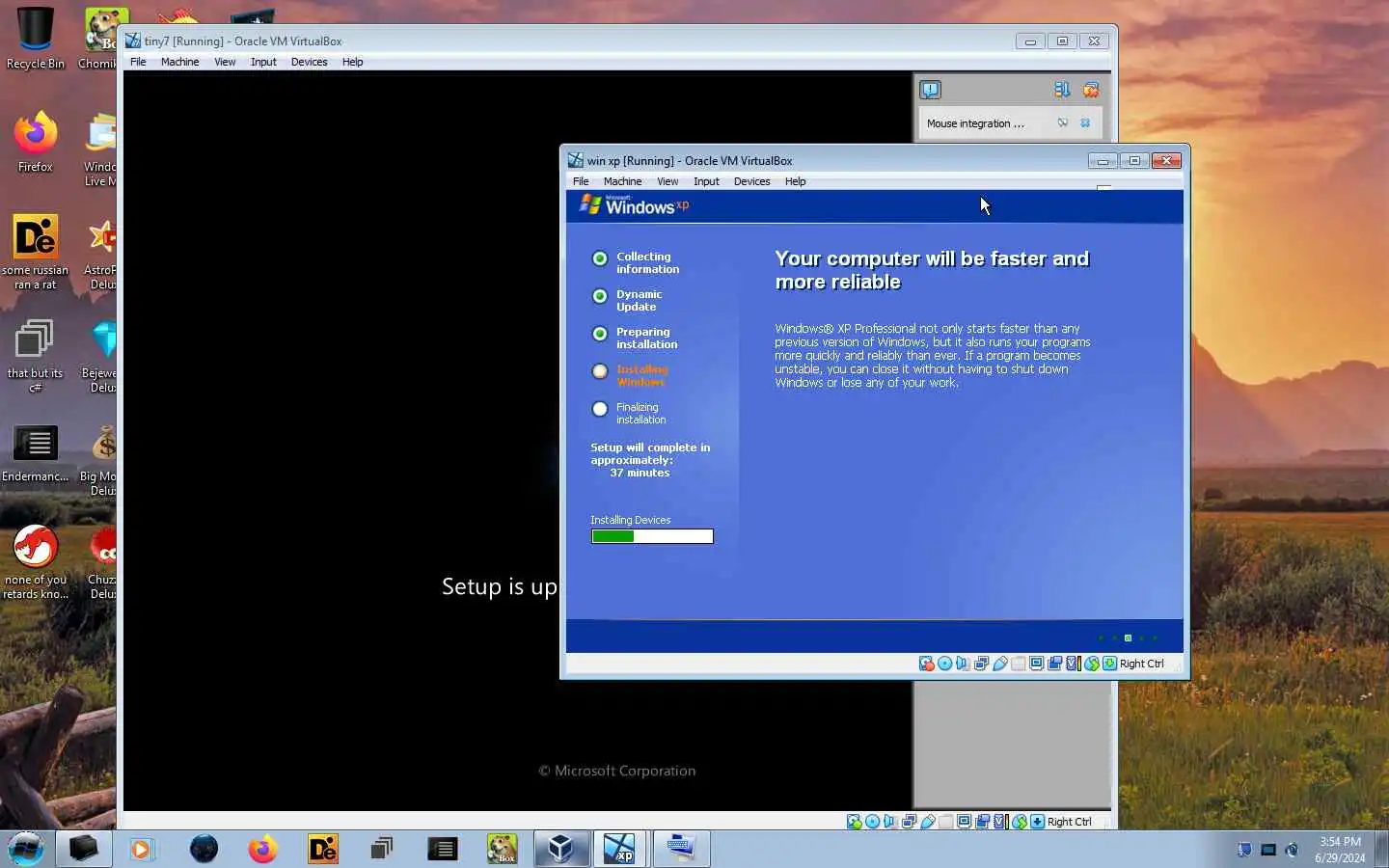This screenshot has width=1389, height=868.
Task: Open the View menu in win xp window
Action: (667, 181)
